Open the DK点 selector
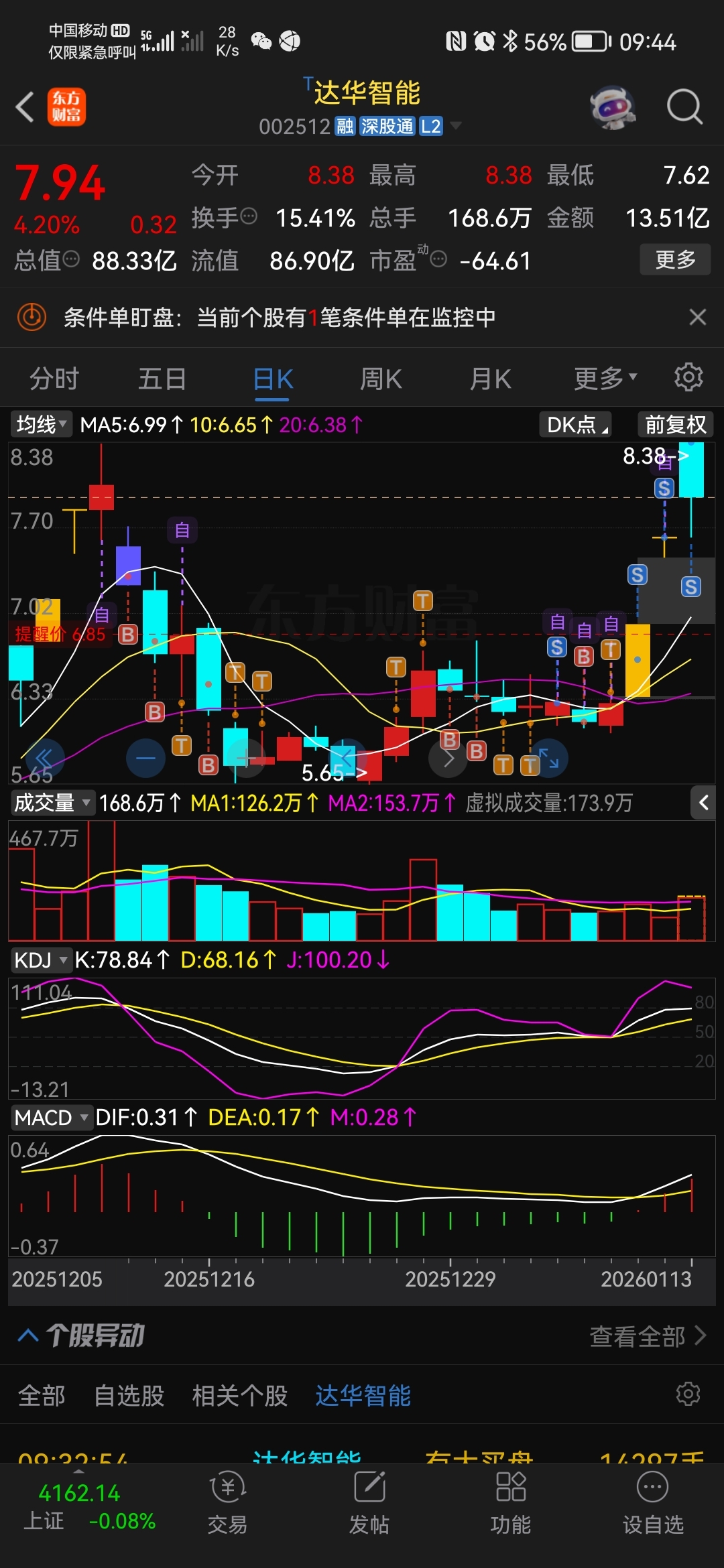This screenshot has height=1568, width=724. tap(576, 424)
